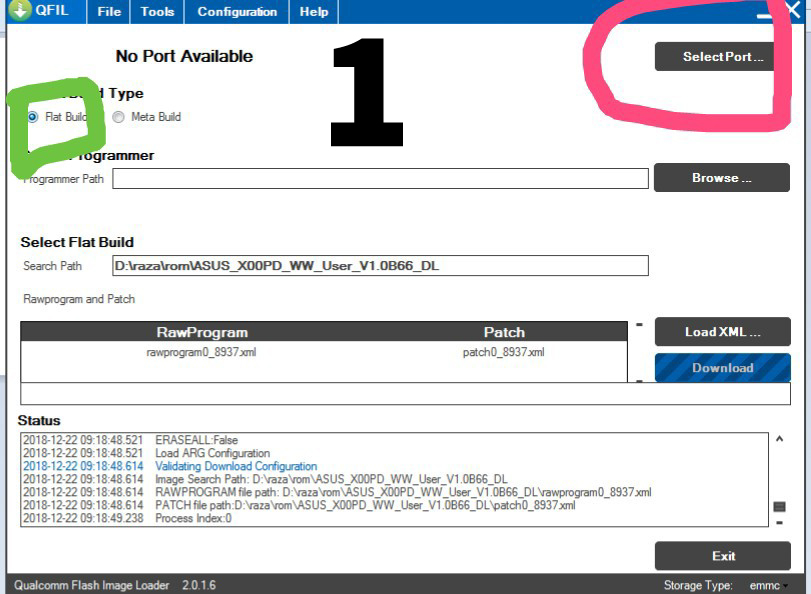
Task: Click the RawProgram column header
Action: coord(202,332)
